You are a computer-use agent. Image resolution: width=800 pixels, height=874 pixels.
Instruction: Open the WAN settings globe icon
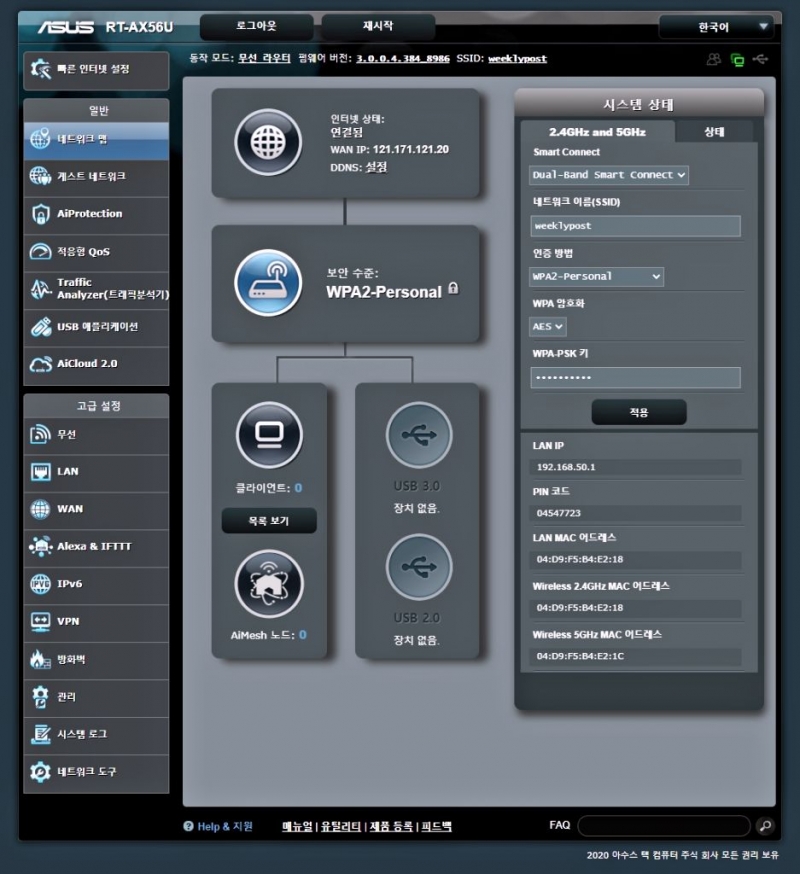40,509
